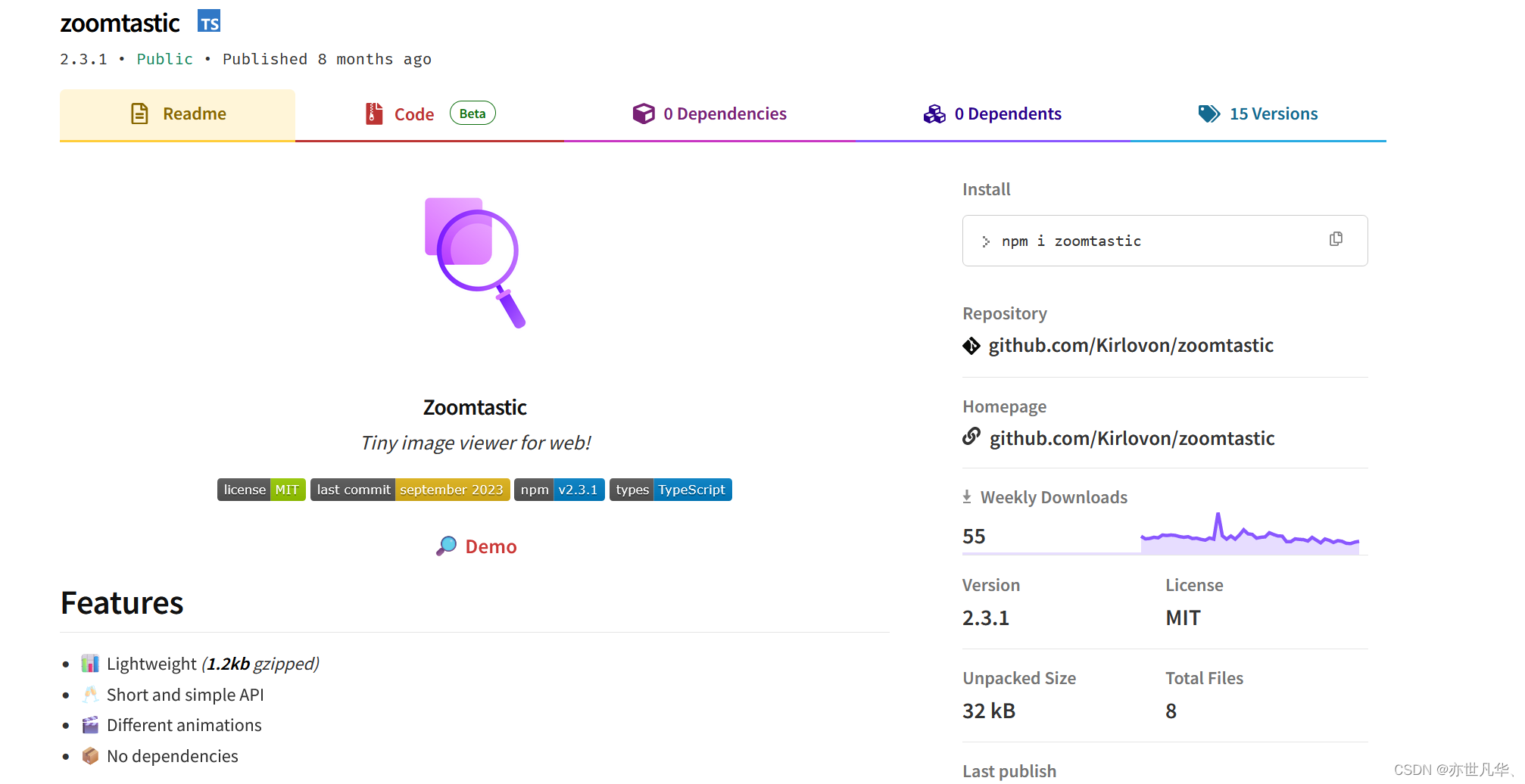Click the TypeScript TS badge icon
Viewport: 1525px width, 784px height.
[x=209, y=21]
